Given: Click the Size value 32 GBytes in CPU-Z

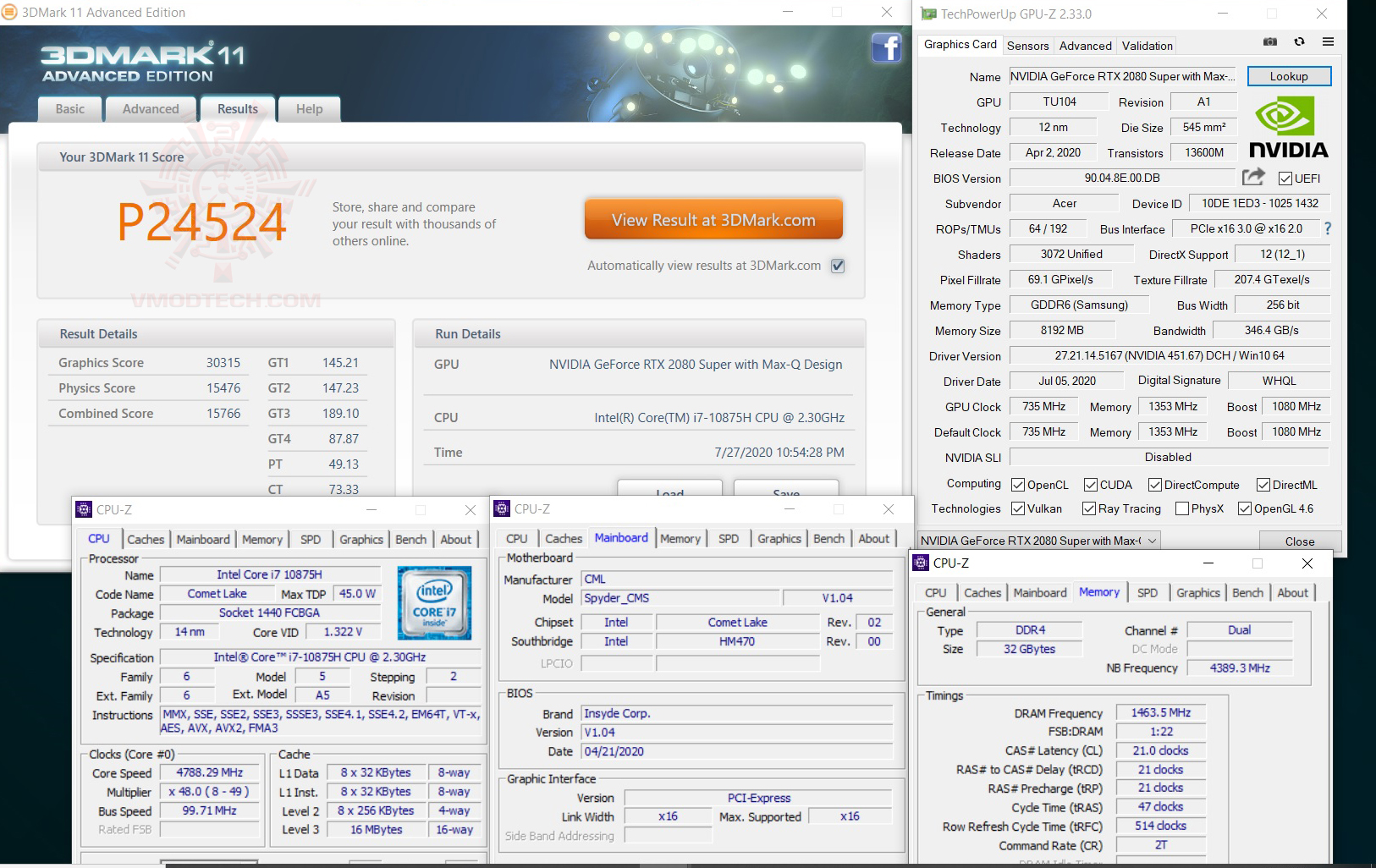Looking at the screenshot, I should [x=1029, y=649].
